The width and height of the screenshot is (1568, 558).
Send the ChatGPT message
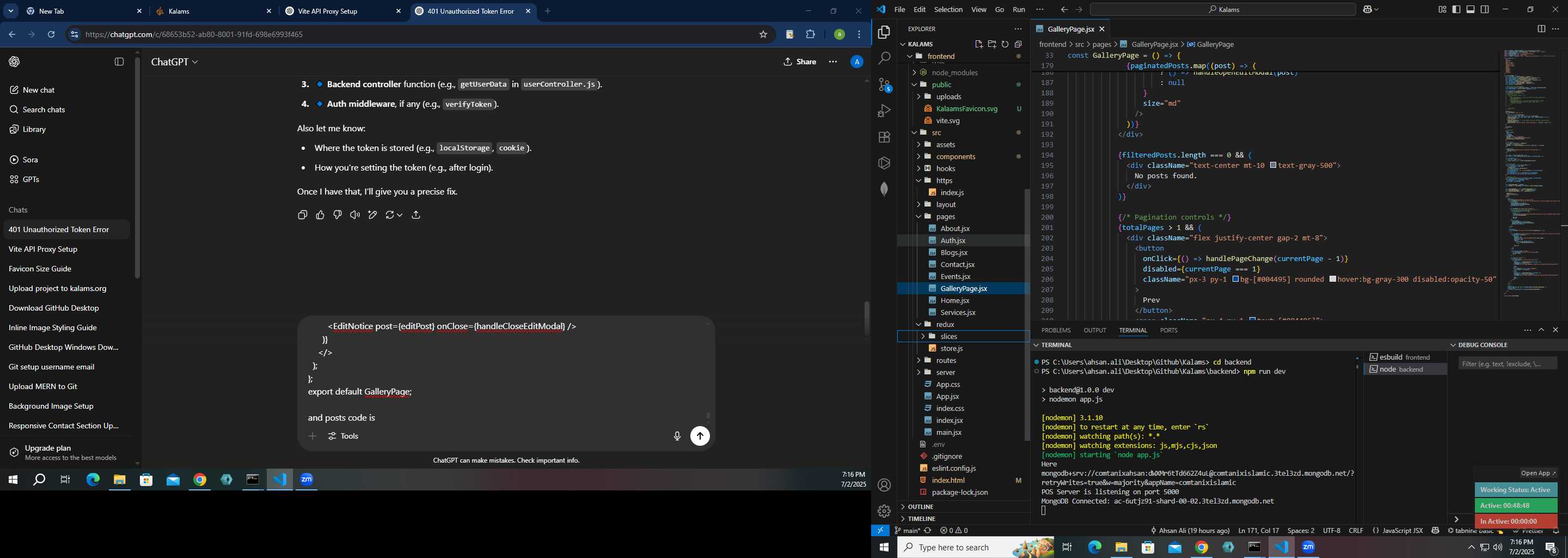[x=700, y=436]
